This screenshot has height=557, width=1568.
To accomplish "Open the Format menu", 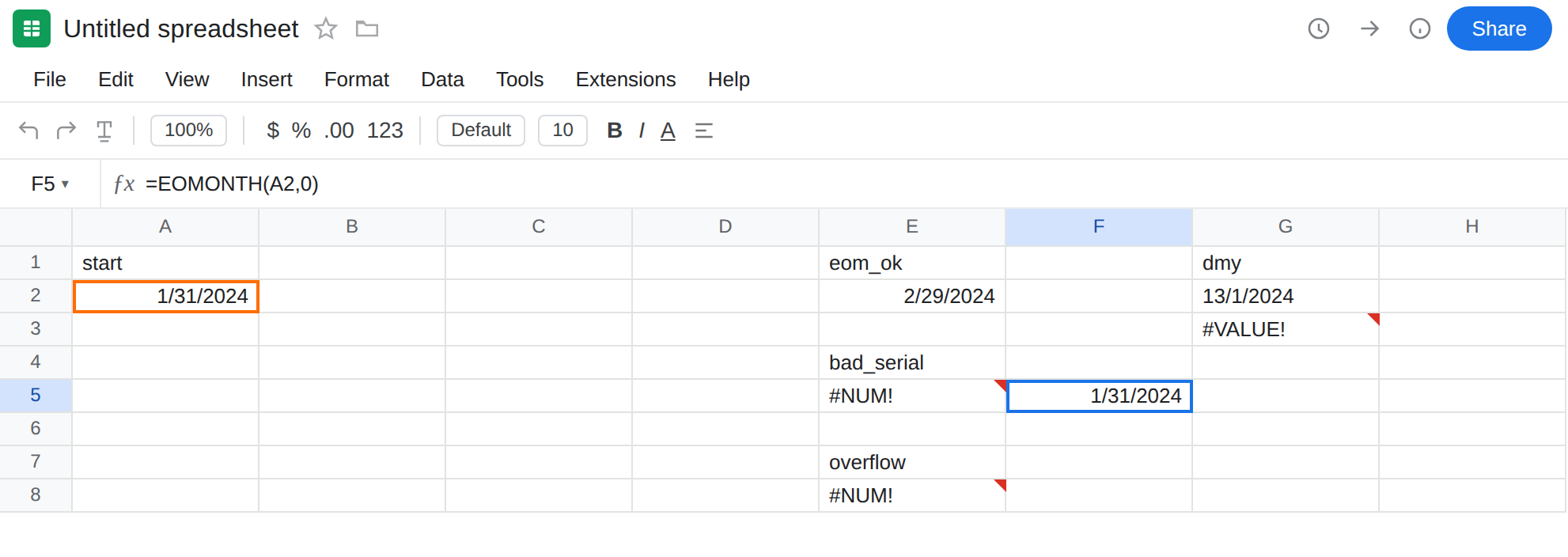I will pos(357,79).
